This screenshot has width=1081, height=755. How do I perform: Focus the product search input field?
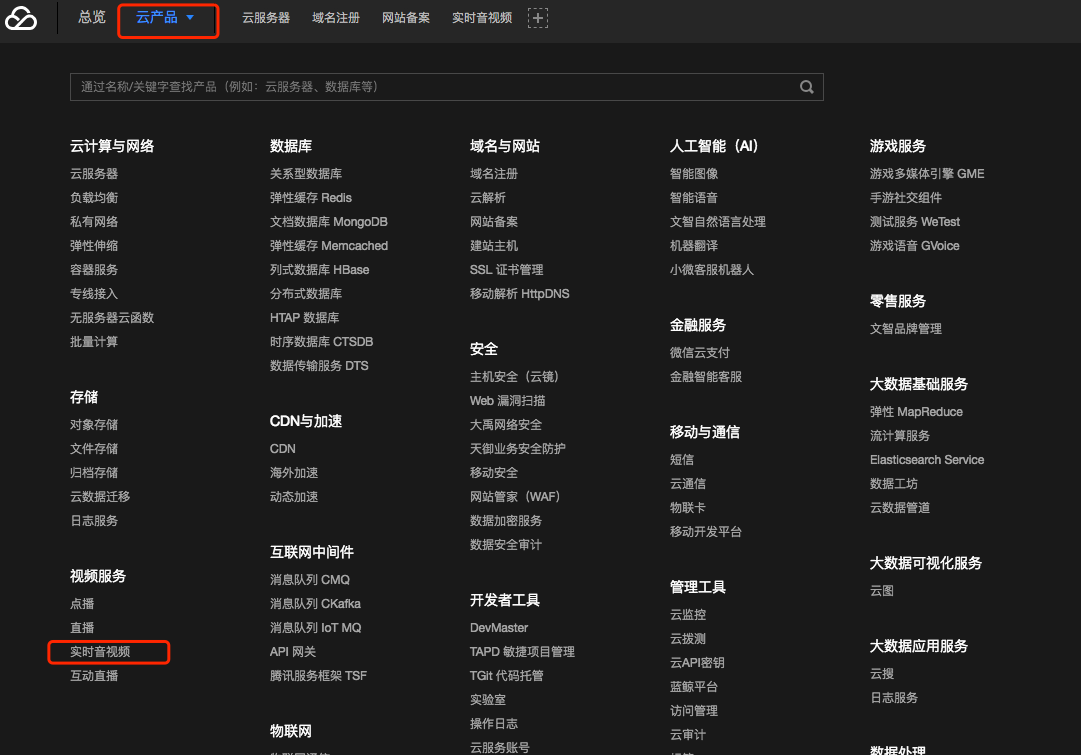coord(447,87)
